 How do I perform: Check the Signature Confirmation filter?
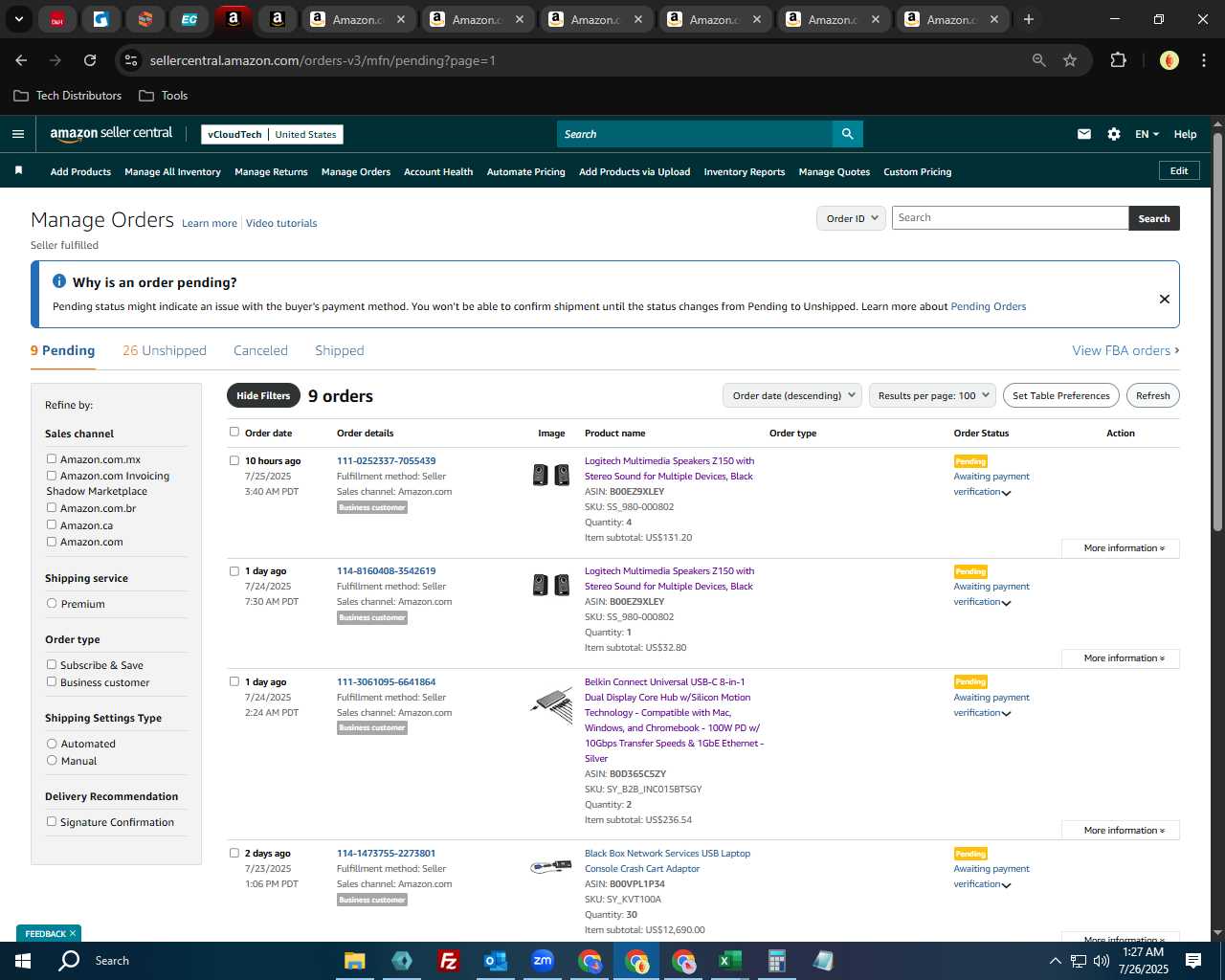click(52, 822)
